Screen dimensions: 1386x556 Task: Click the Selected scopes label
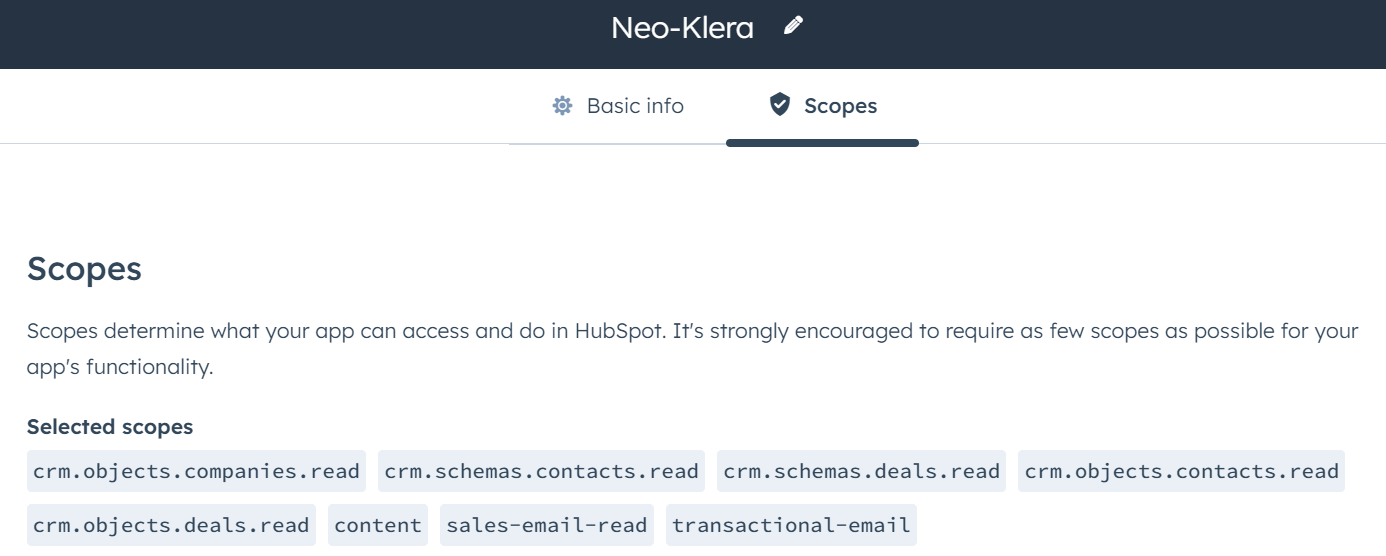[x=110, y=427]
